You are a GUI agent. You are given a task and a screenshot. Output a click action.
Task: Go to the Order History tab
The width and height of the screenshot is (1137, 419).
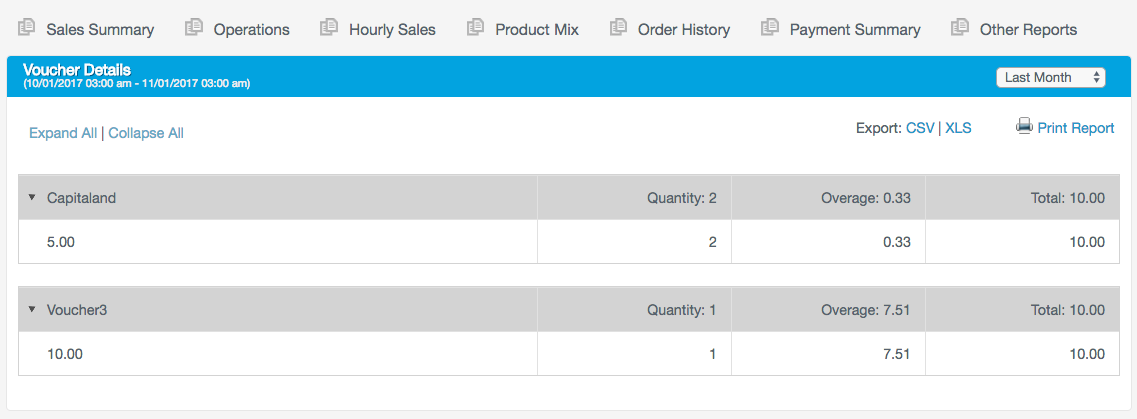tap(684, 30)
